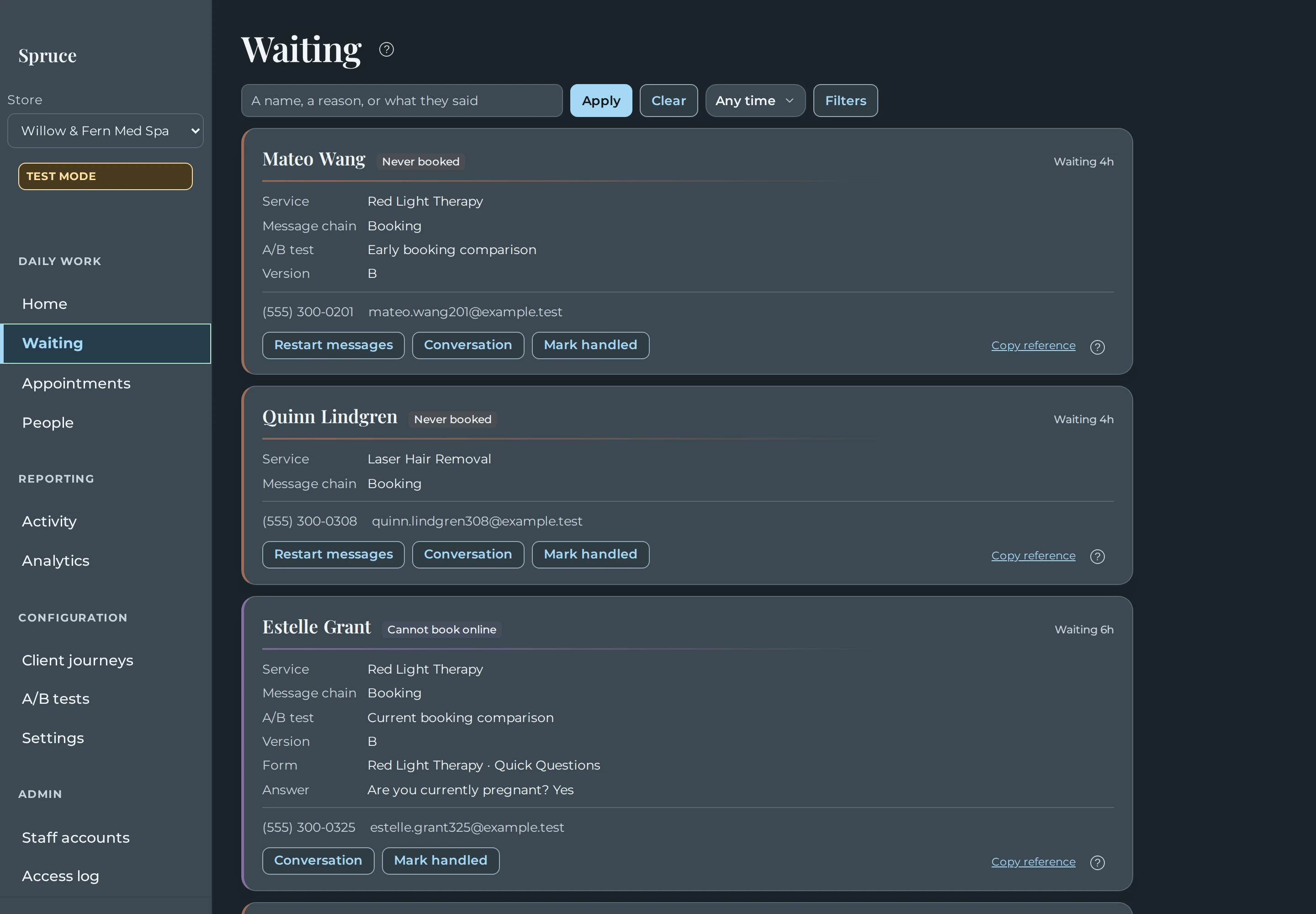Open Staff accounts admin page
Viewport: 1316px width, 914px height.
pos(106,838)
